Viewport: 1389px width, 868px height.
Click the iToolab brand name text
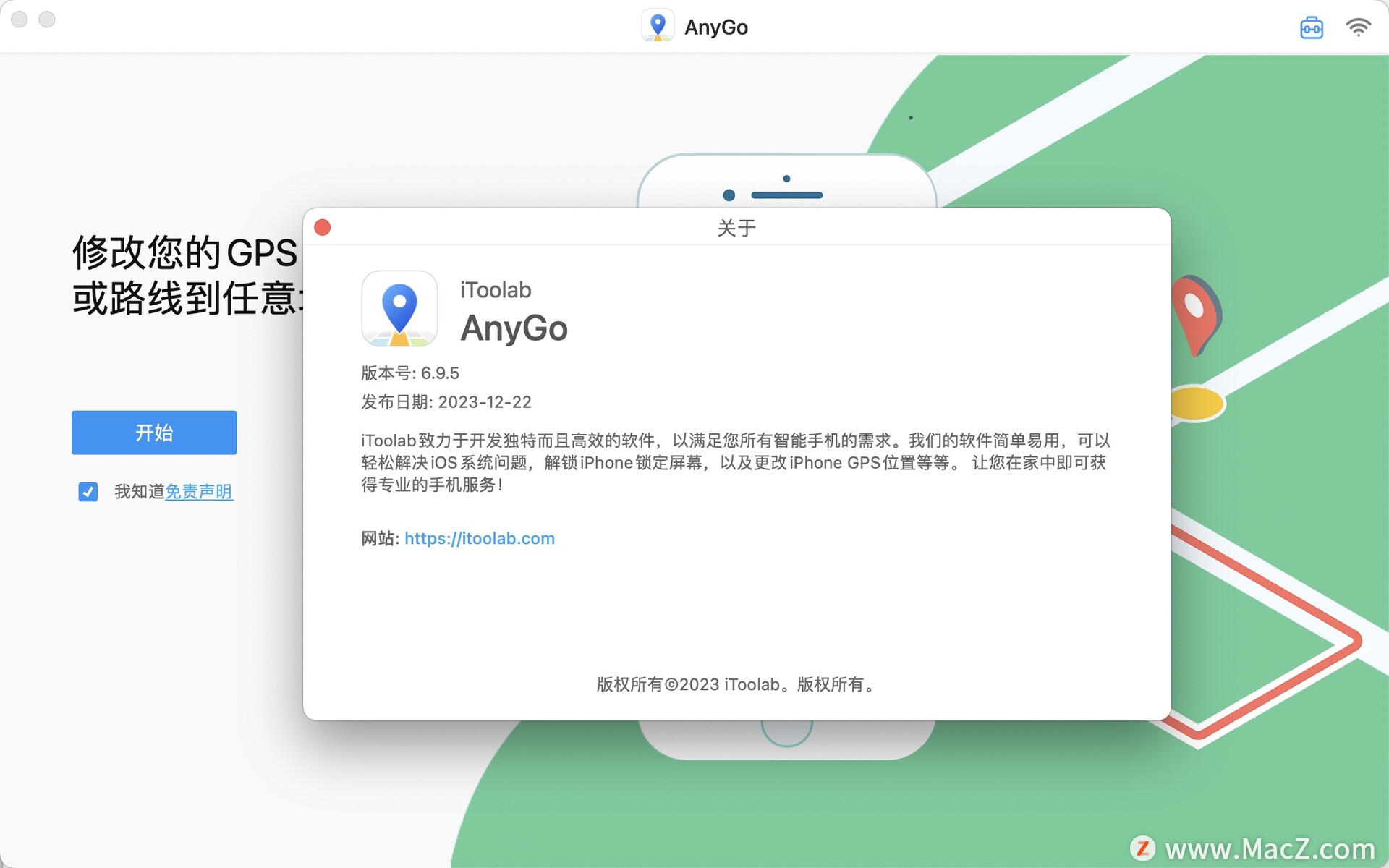[496, 290]
